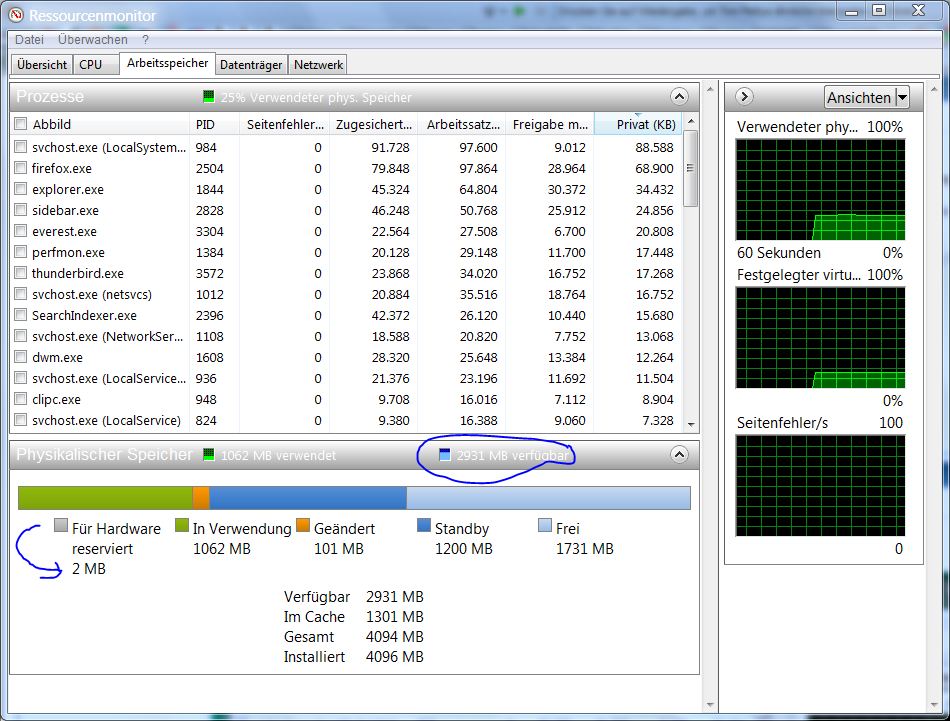Sort by the Zugesichert column header

[x=374, y=124]
